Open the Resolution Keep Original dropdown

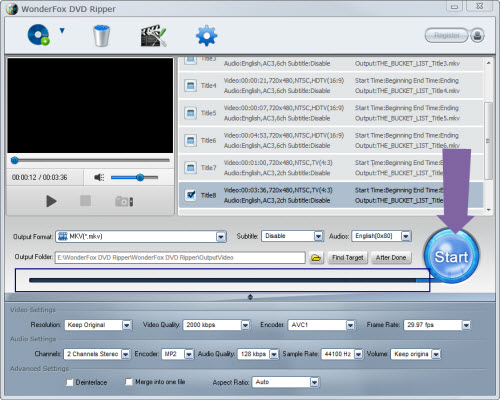127,325
